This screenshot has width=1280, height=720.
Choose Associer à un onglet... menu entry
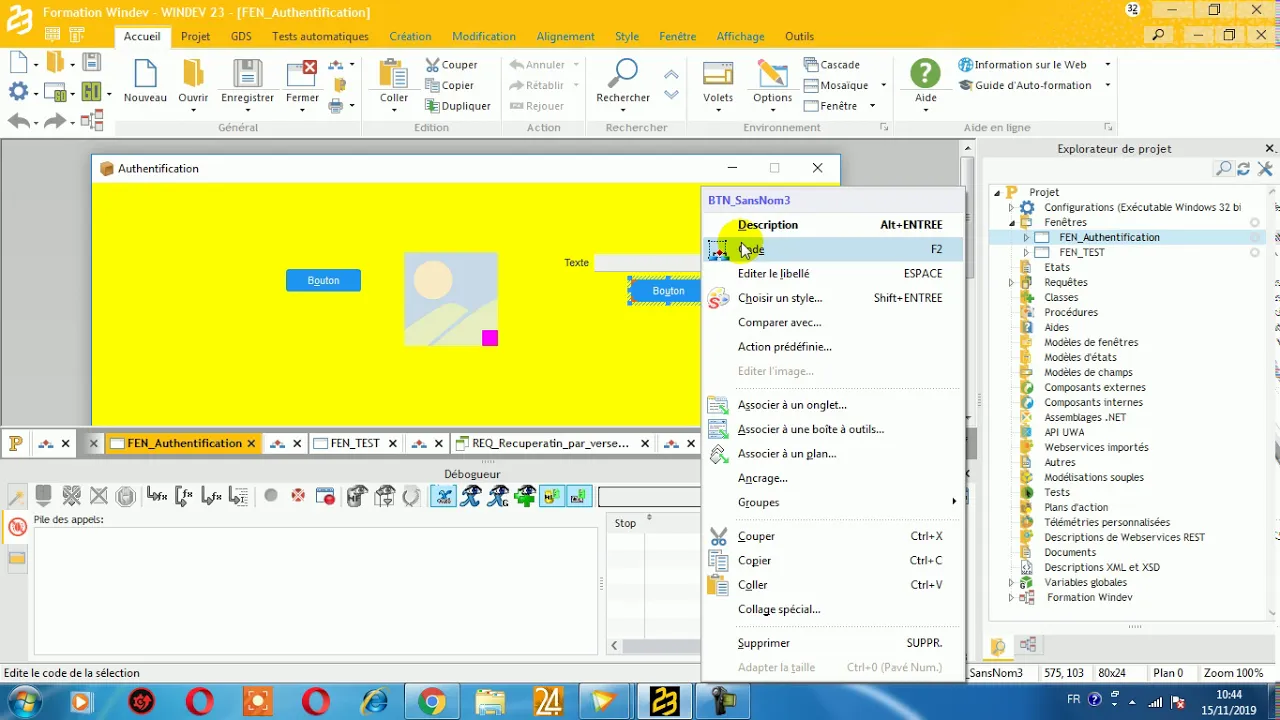[x=832, y=405]
